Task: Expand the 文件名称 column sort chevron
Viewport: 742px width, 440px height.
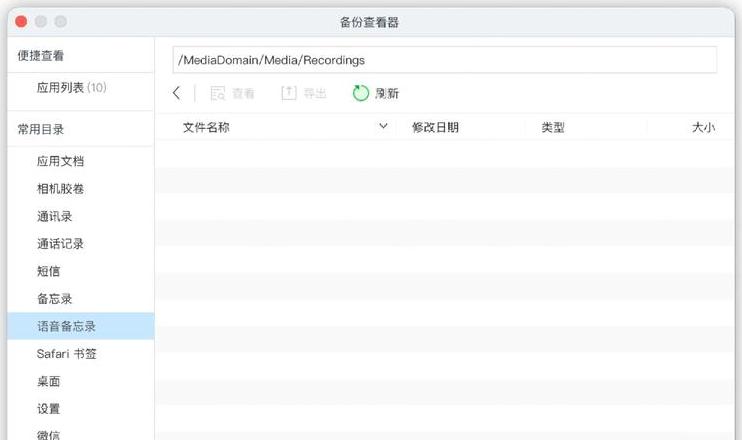Action: click(x=383, y=126)
